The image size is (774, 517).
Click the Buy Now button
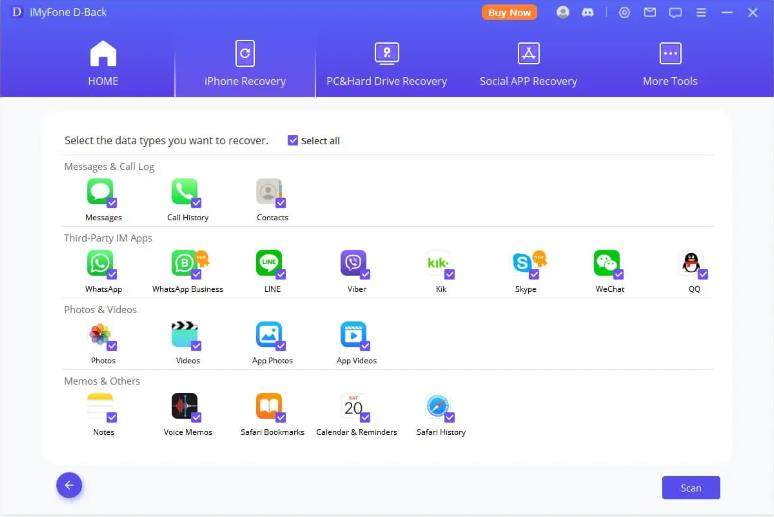[509, 12]
